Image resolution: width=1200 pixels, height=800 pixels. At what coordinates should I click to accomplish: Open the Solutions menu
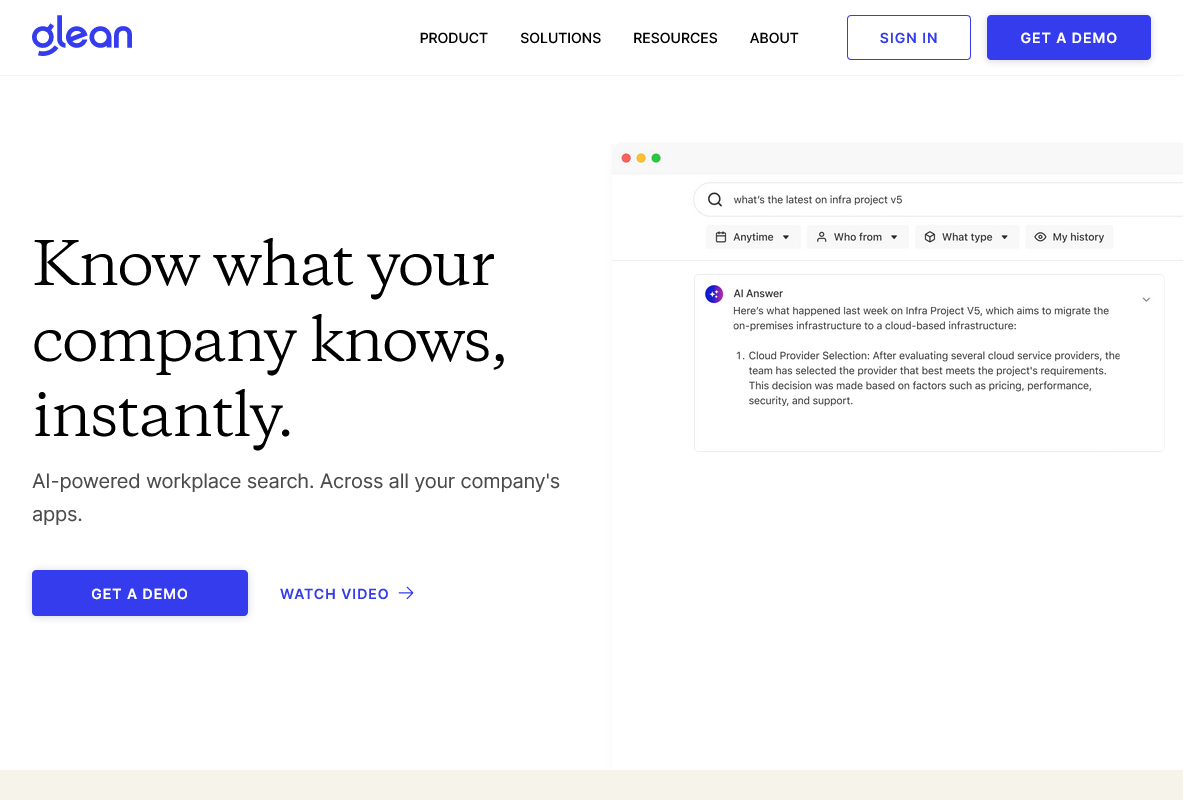pyautogui.click(x=561, y=38)
